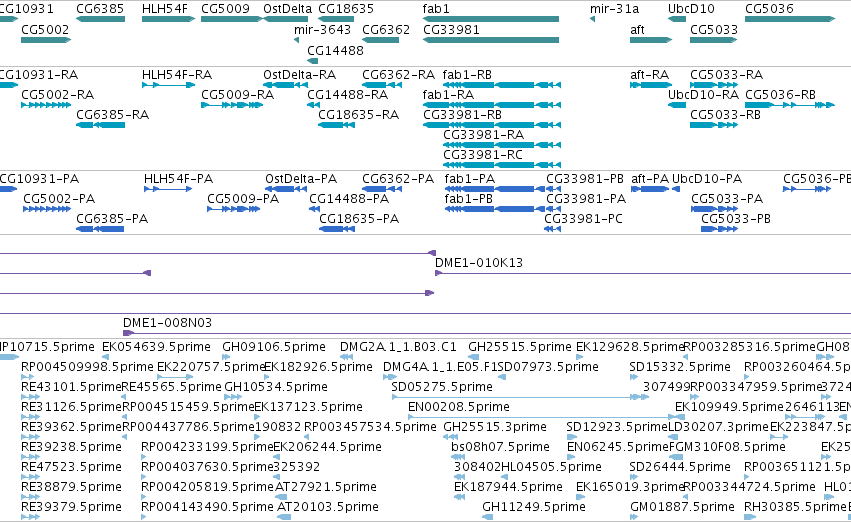Click the CG14488-RA transcript label
This screenshot has width=851, height=522.
pos(347,95)
